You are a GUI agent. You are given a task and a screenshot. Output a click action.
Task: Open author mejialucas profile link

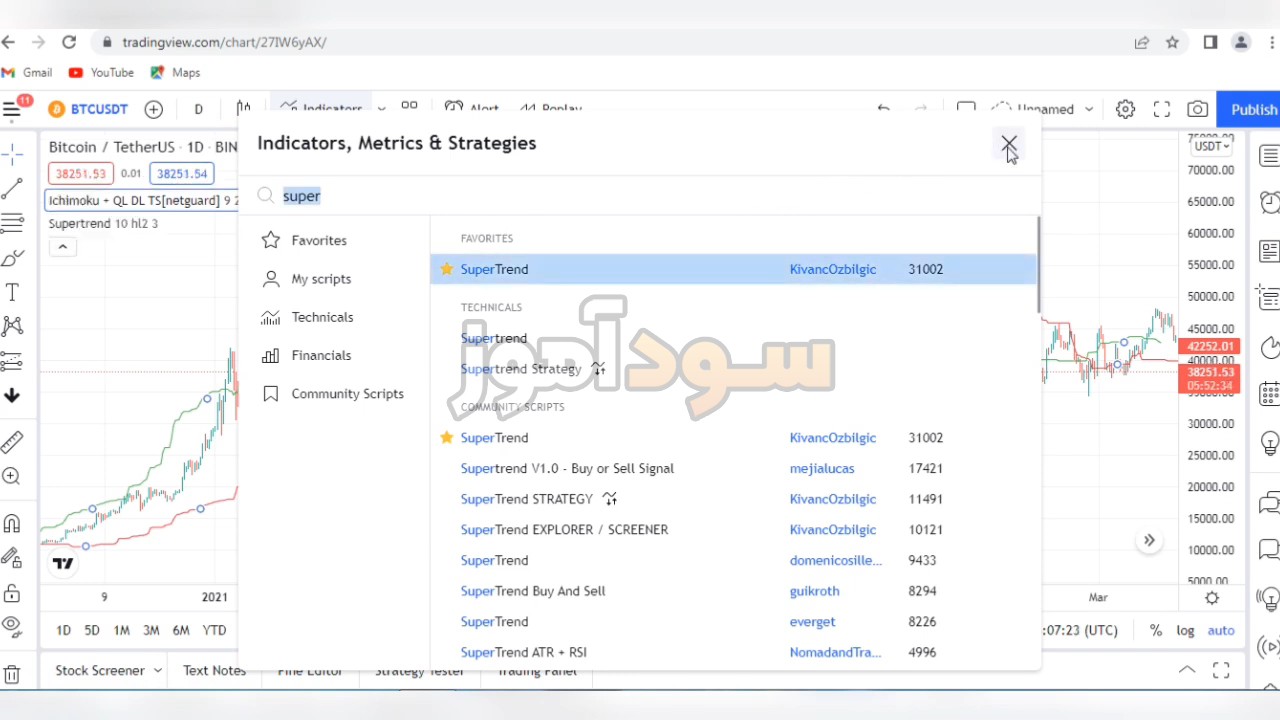click(822, 468)
